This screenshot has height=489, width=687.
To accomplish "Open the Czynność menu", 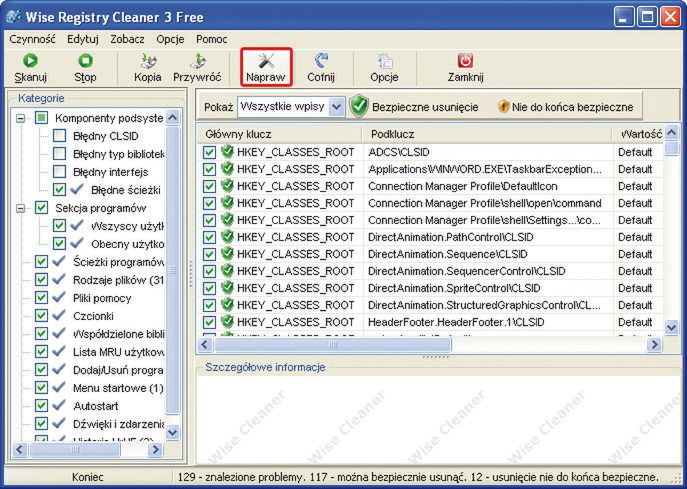I will [x=32, y=39].
